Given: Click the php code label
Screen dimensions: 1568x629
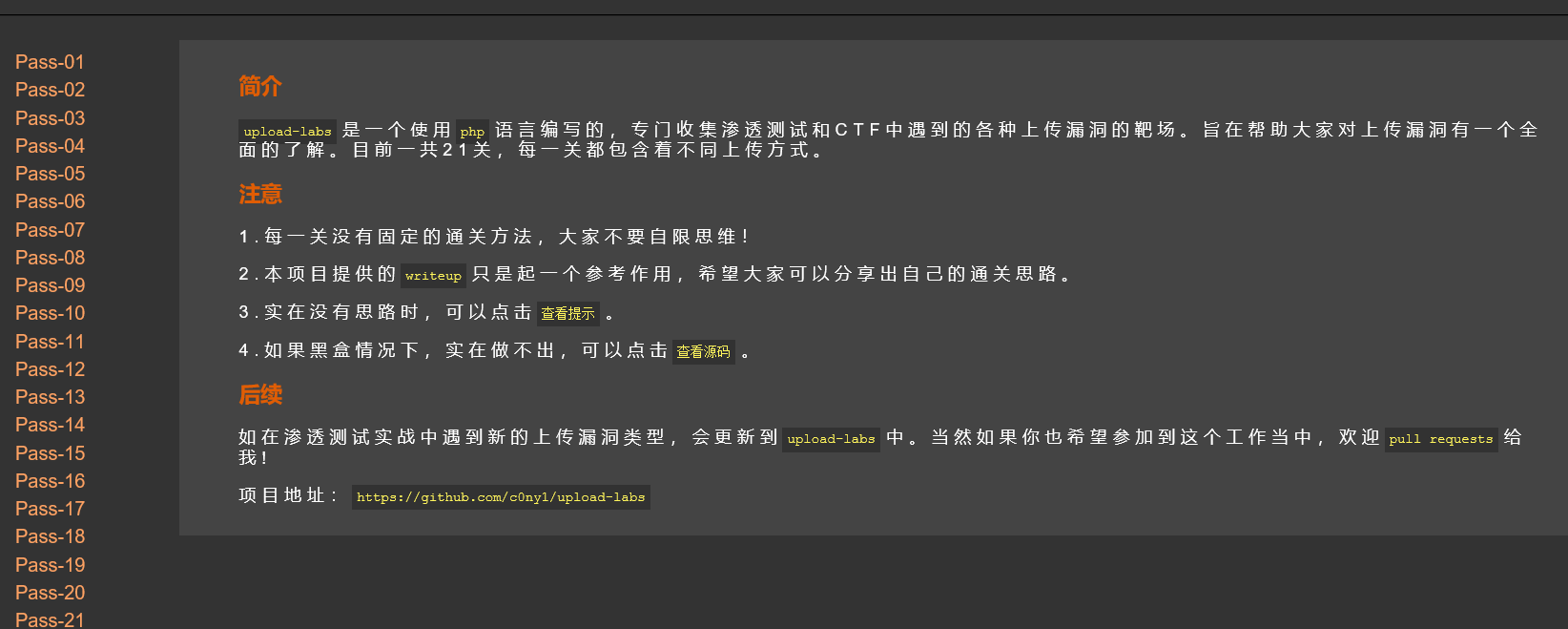Looking at the screenshot, I should [472, 132].
